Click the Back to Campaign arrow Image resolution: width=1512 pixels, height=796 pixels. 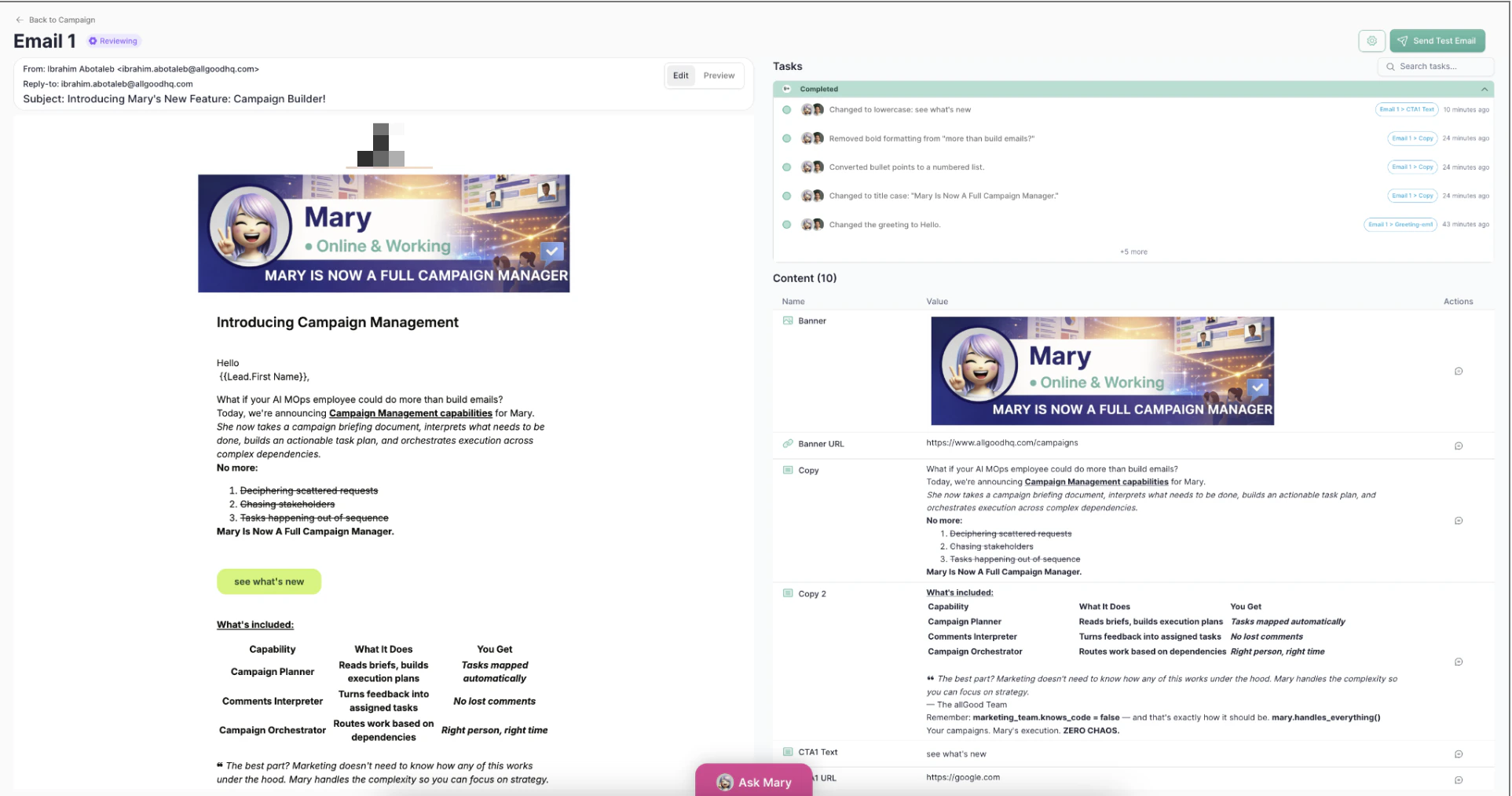(x=19, y=20)
